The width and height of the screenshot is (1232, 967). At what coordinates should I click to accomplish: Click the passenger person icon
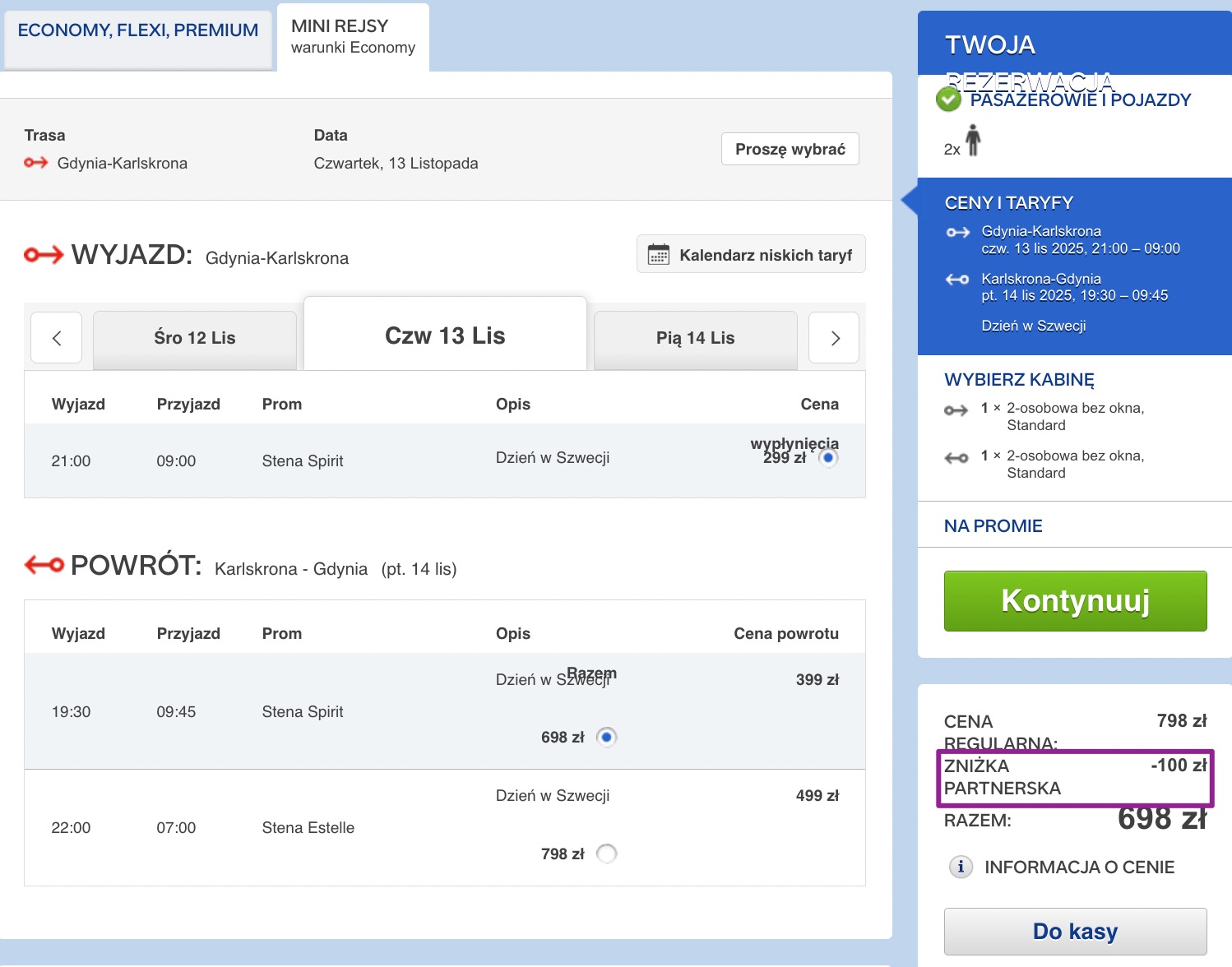[973, 141]
